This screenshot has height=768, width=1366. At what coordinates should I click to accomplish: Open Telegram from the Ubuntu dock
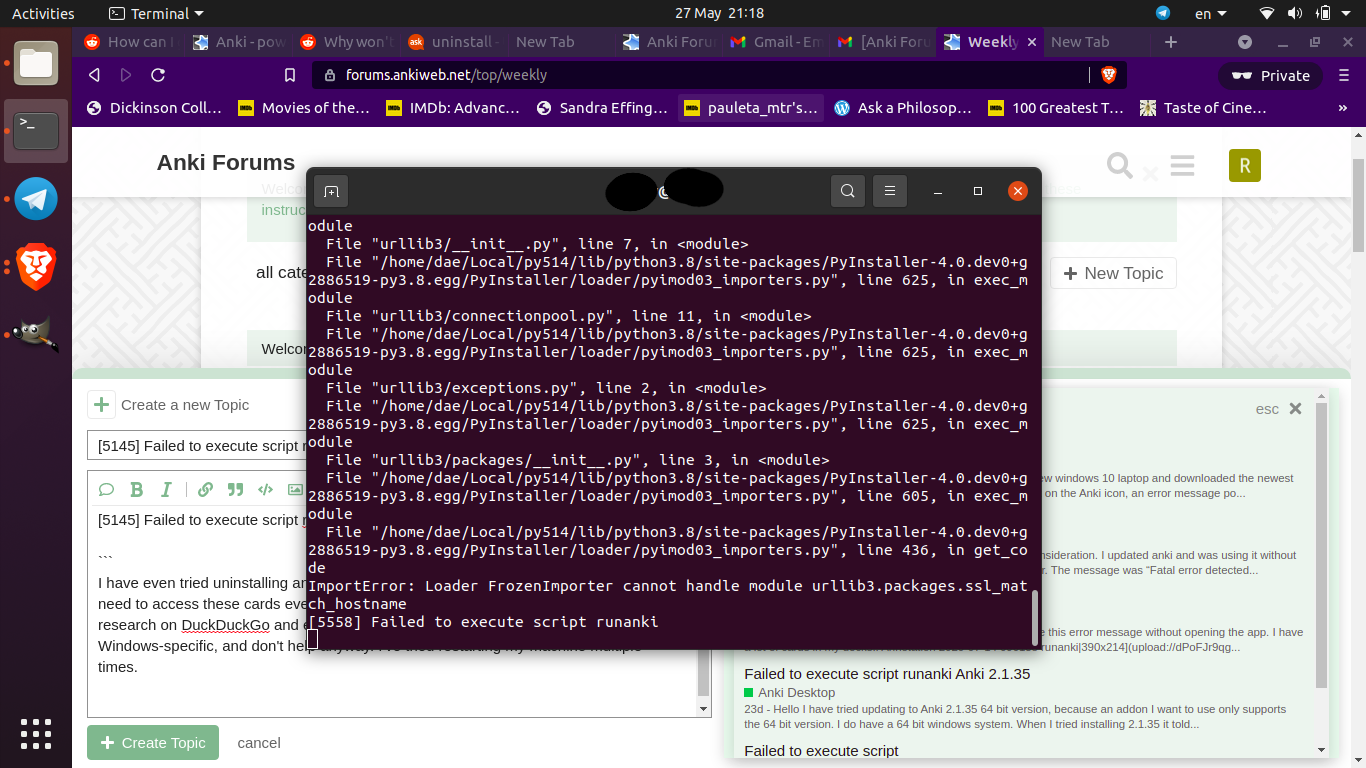(36, 199)
